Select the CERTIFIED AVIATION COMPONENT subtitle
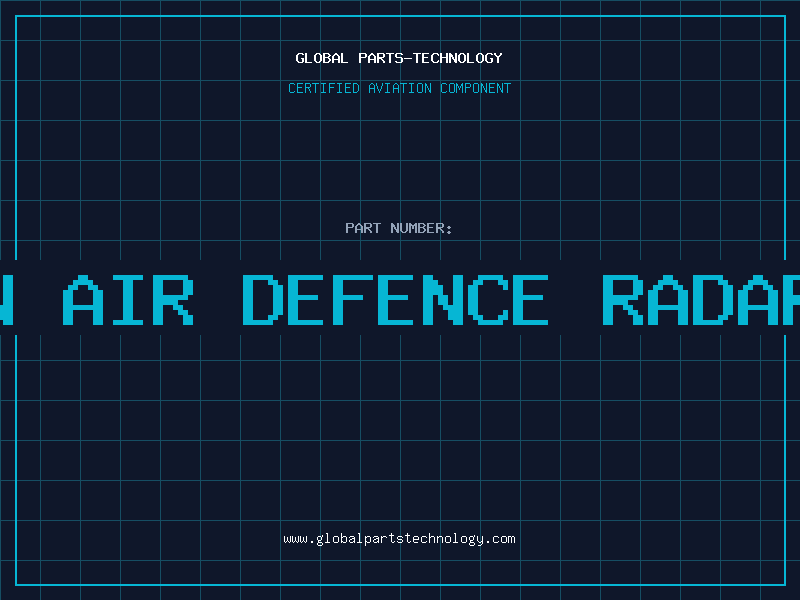The height and width of the screenshot is (600, 800). pyautogui.click(x=399, y=88)
